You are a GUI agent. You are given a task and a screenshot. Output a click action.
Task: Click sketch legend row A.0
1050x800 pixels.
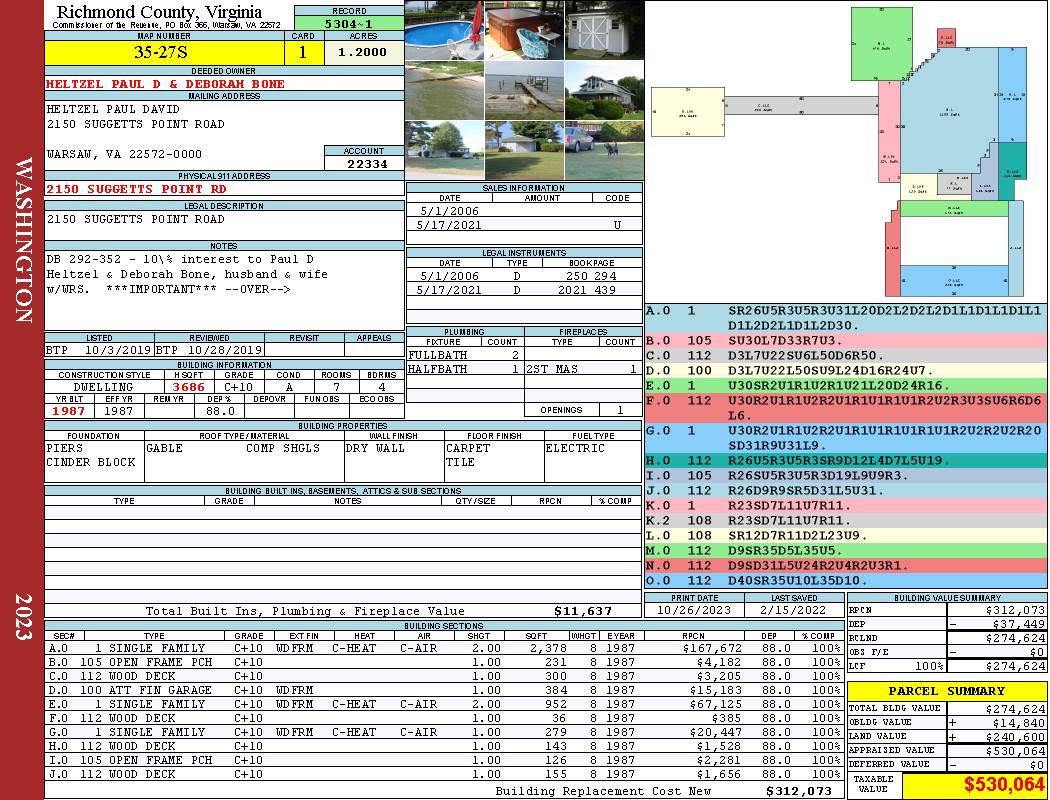pyautogui.click(x=846, y=318)
